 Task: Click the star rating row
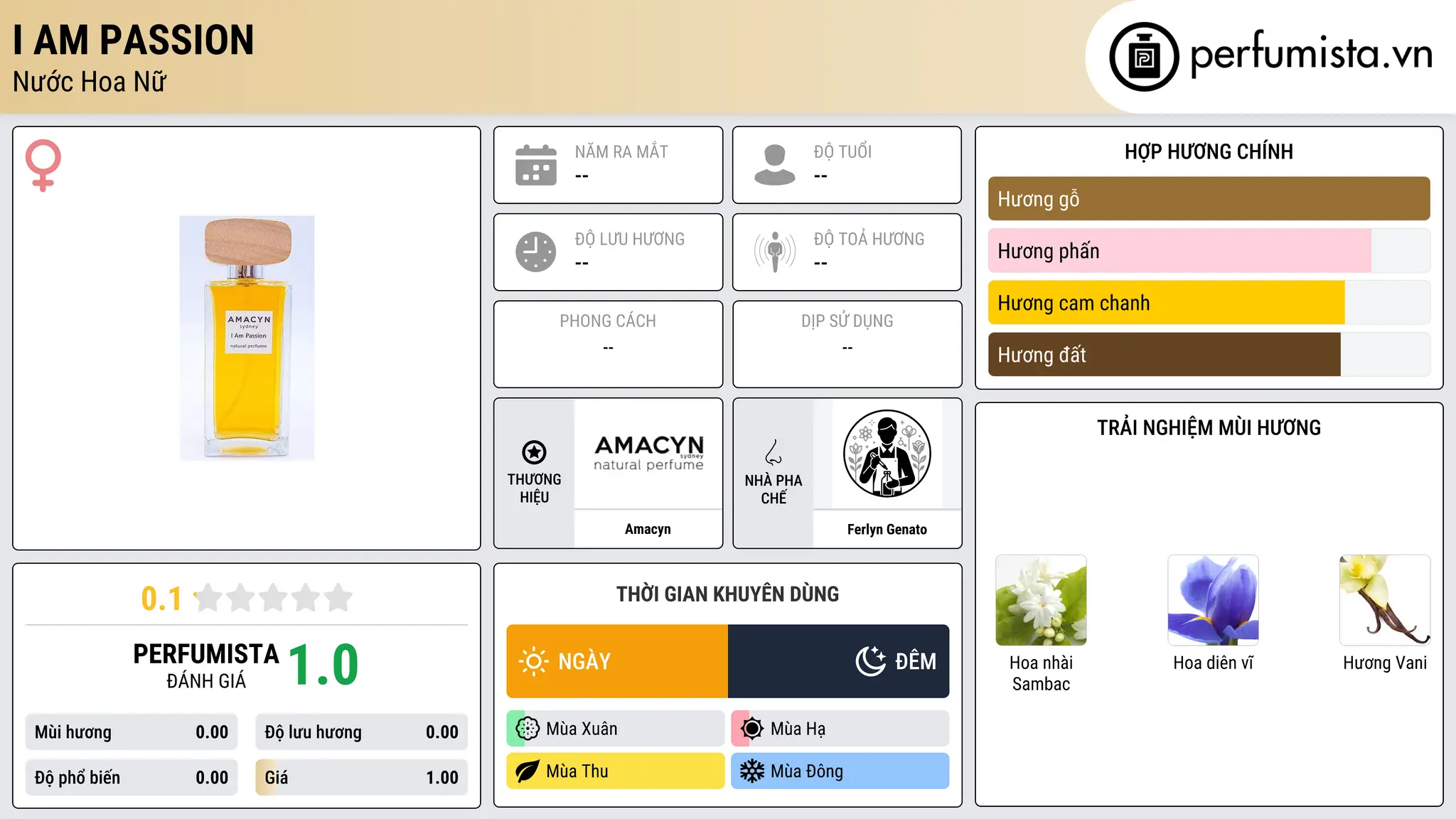tap(274, 598)
